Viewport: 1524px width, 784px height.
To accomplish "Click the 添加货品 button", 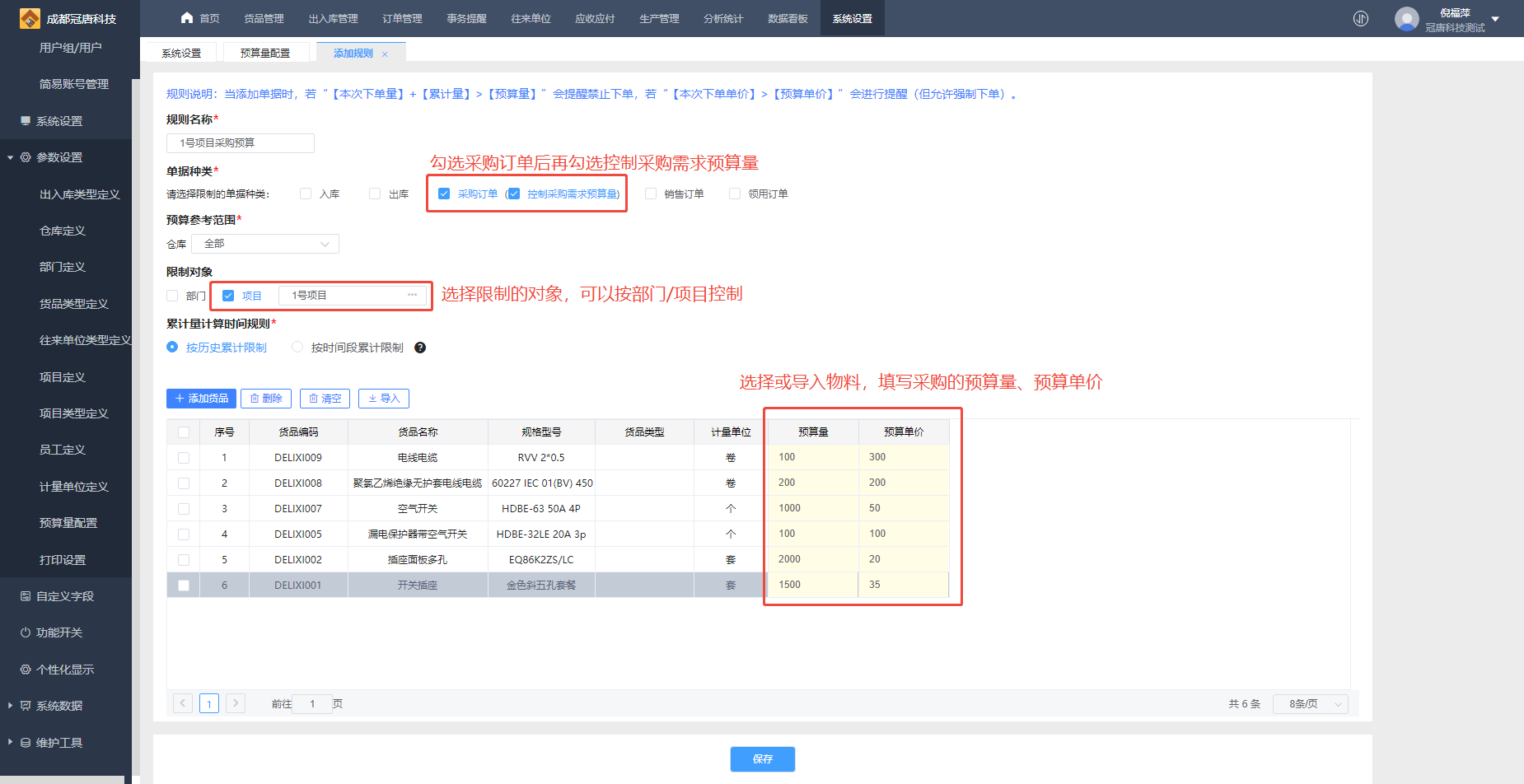I will tap(202, 399).
